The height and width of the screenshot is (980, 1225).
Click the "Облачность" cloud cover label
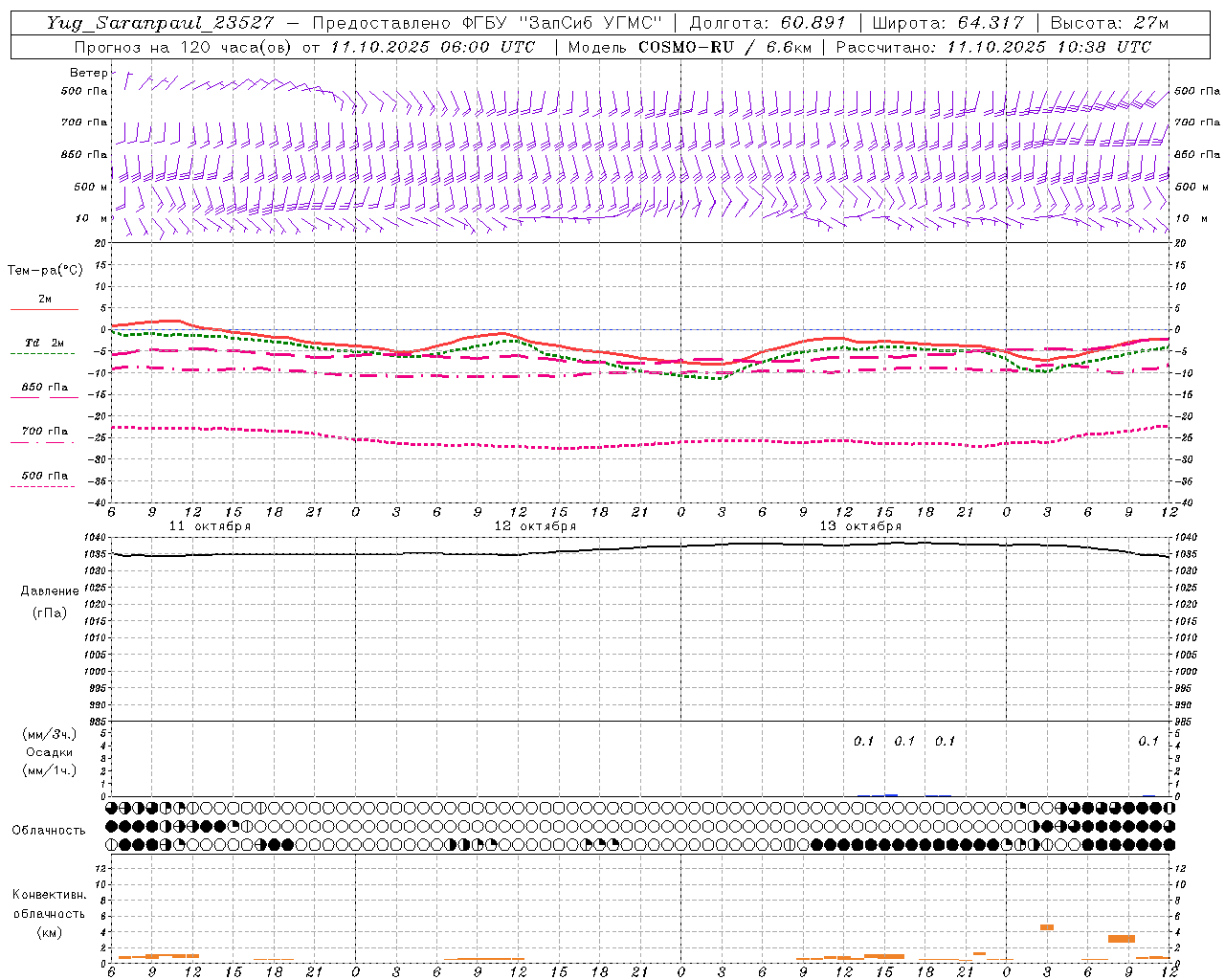tap(49, 830)
